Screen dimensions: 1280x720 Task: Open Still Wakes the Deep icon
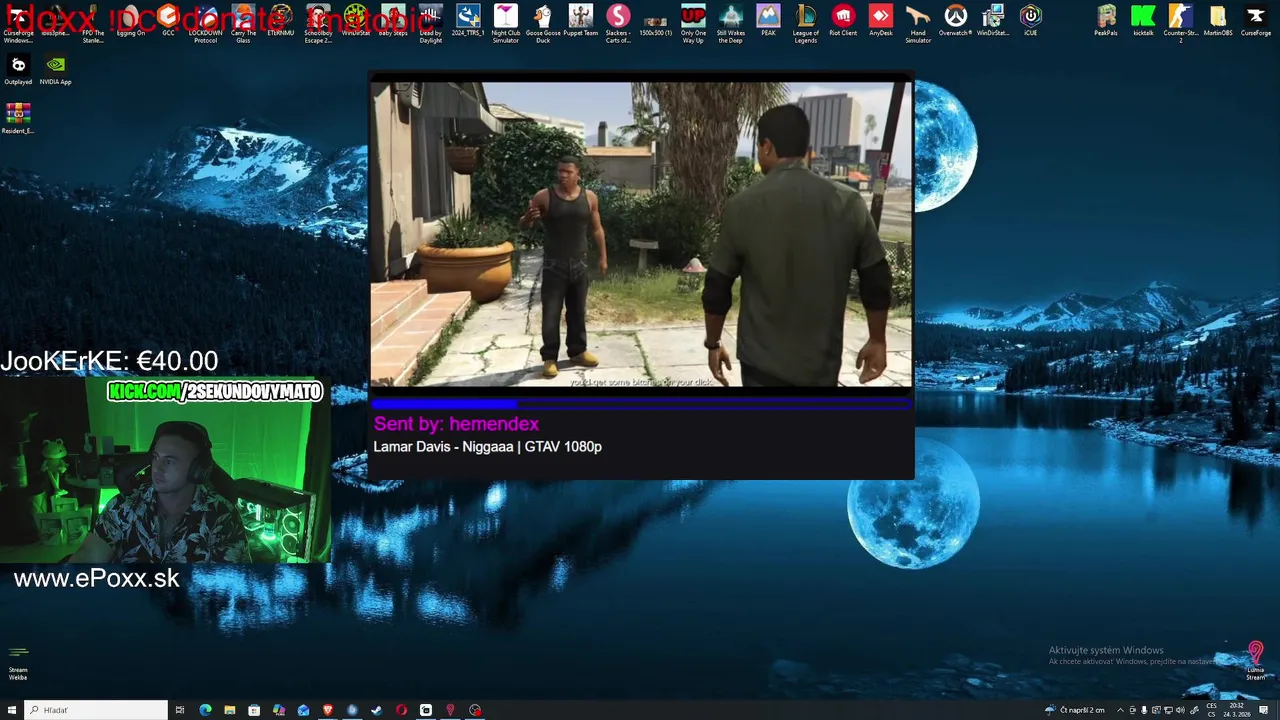pos(731,23)
